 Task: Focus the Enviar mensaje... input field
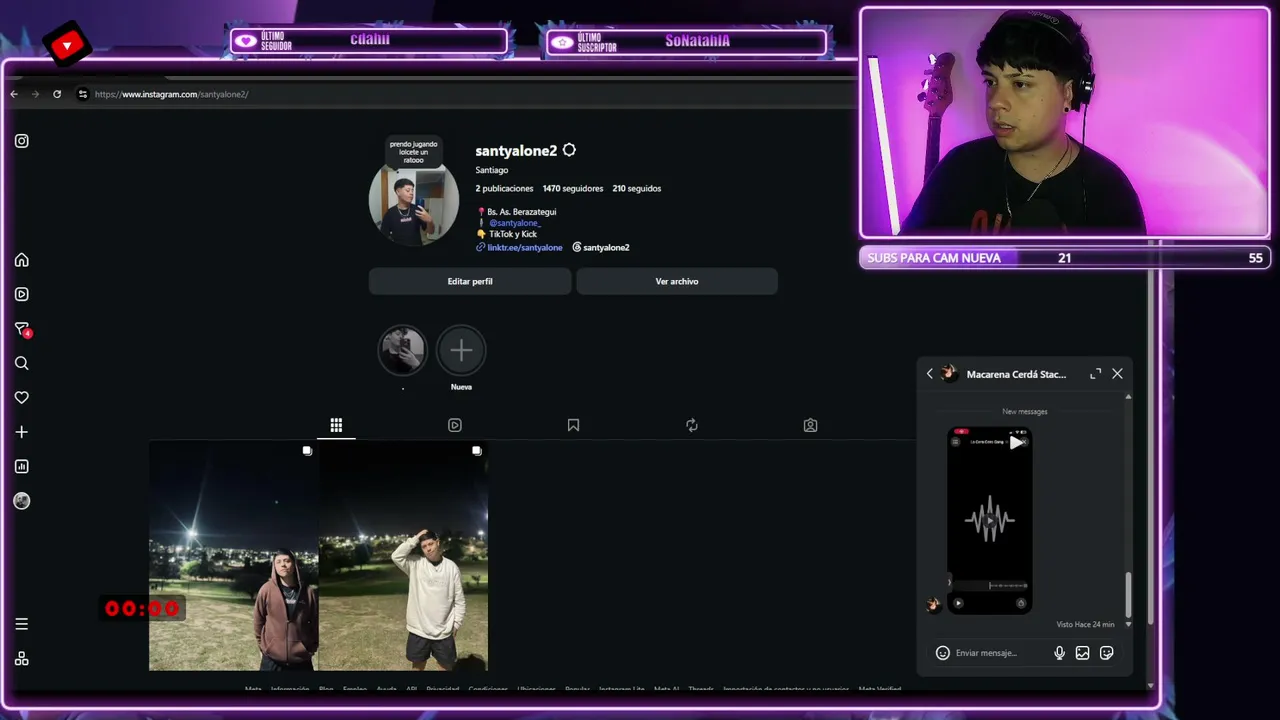coord(998,653)
